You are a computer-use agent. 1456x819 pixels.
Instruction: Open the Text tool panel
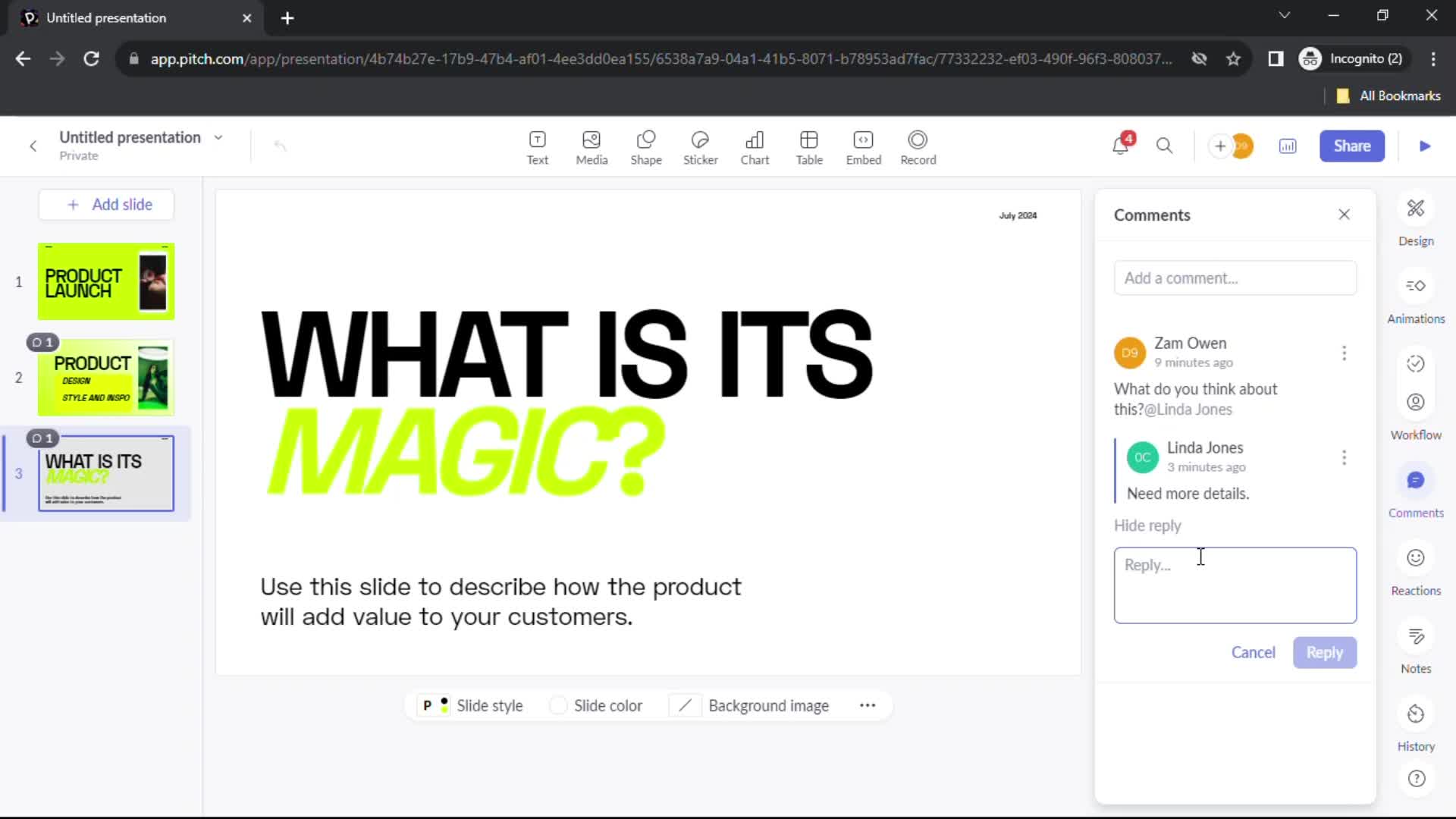pyautogui.click(x=537, y=145)
